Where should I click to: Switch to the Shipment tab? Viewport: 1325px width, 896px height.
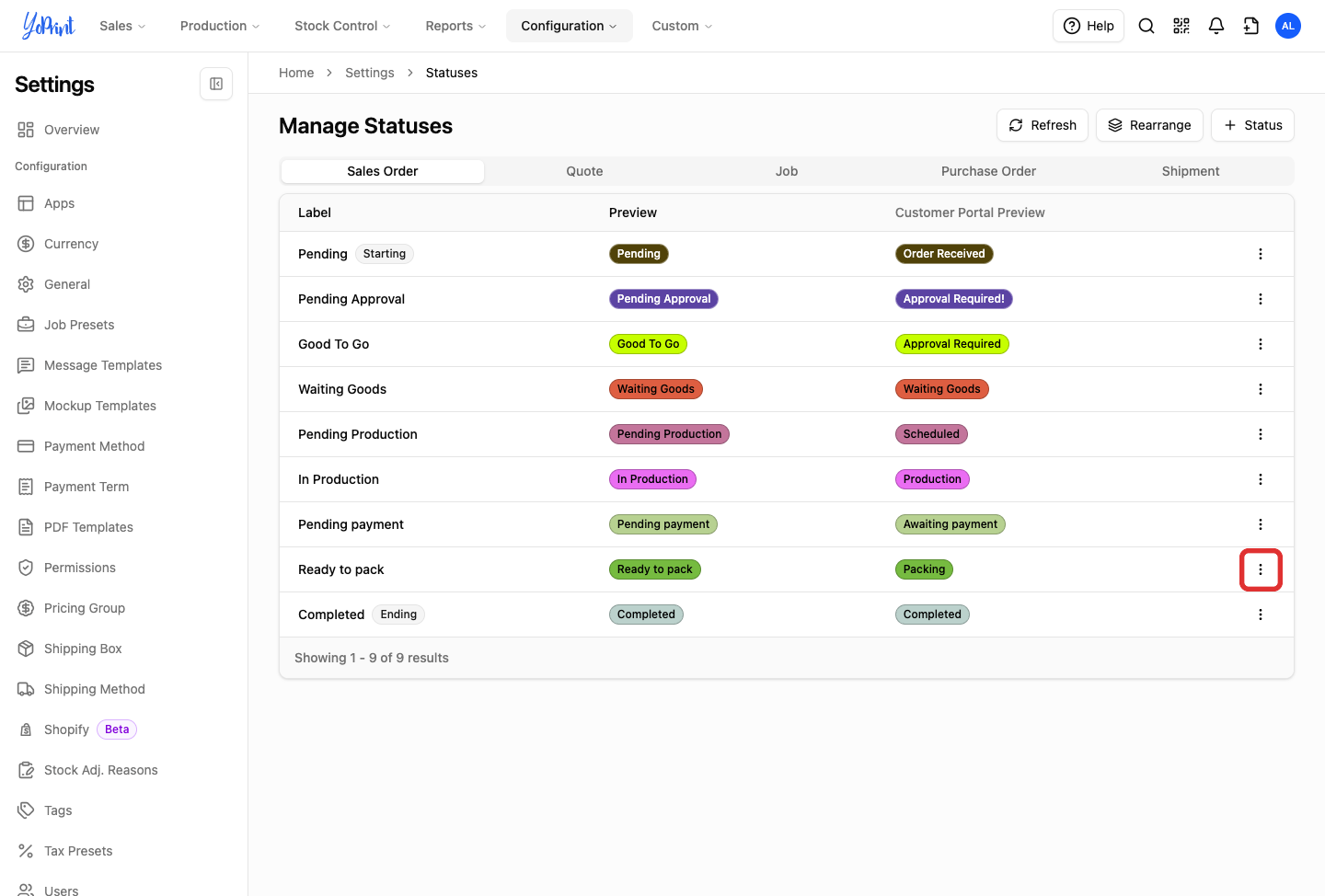click(1191, 171)
